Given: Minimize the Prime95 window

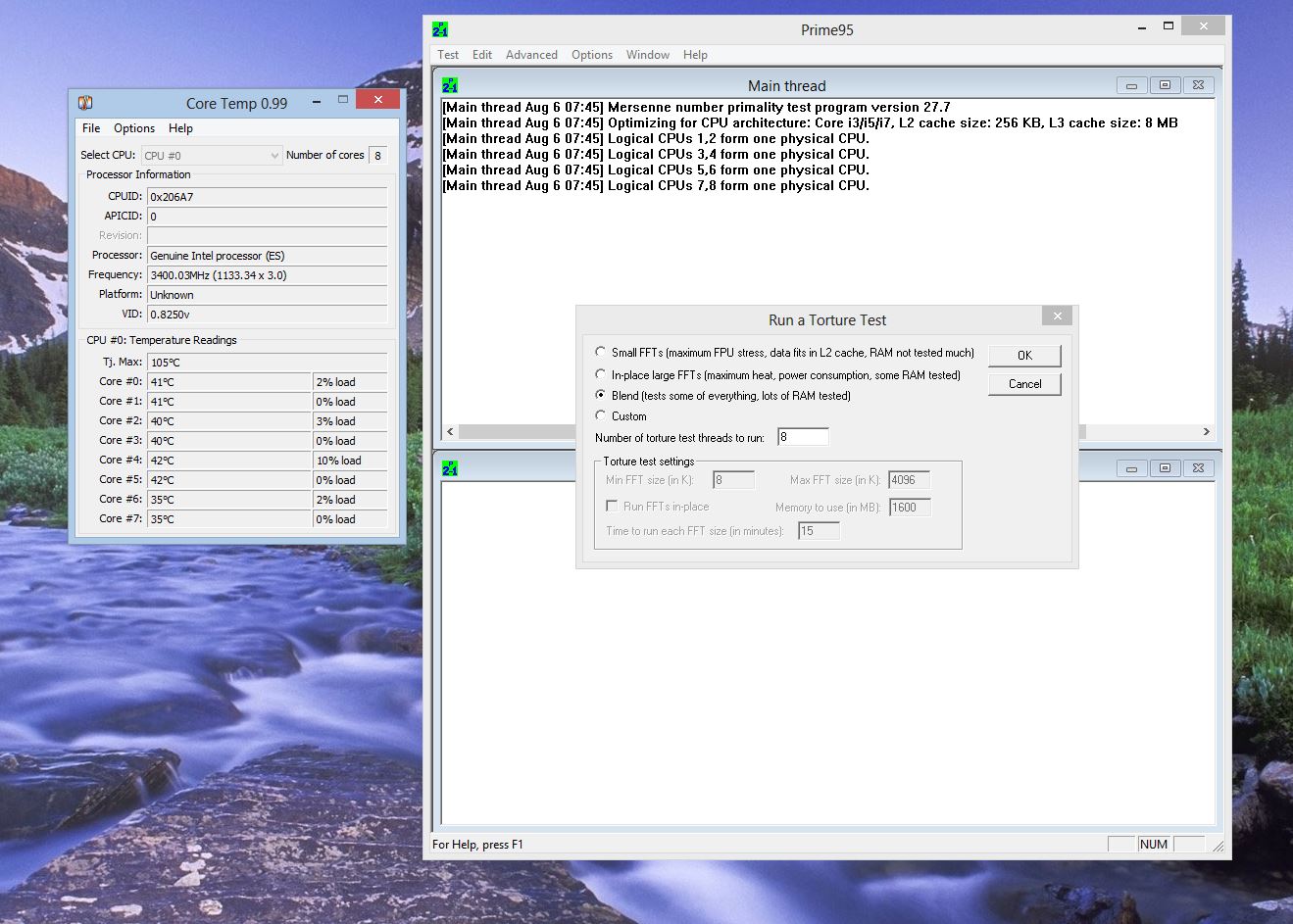Looking at the screenshot, I should coord(1143,27).
